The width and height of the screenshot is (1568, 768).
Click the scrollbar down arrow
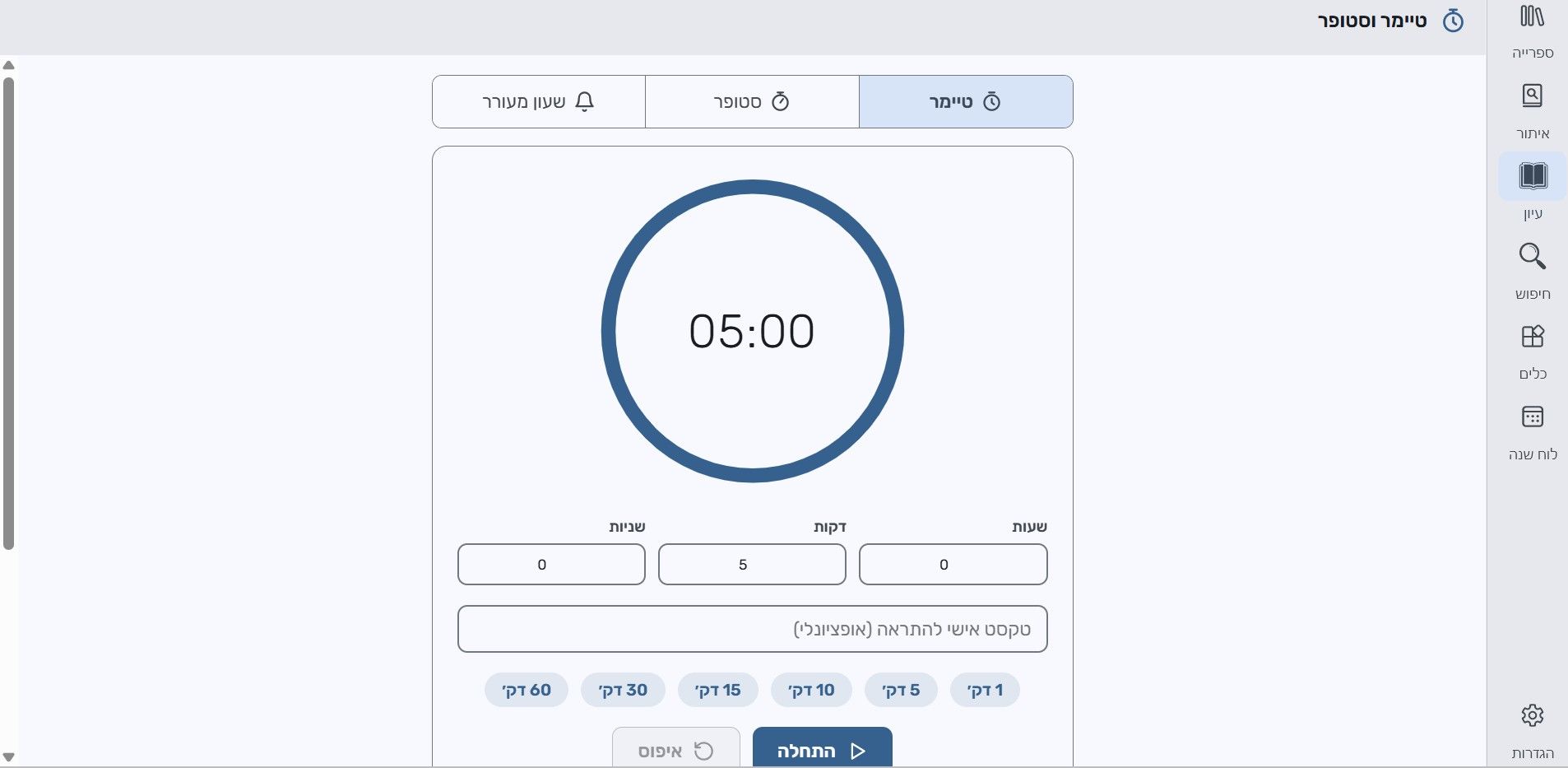pos(9,756)
